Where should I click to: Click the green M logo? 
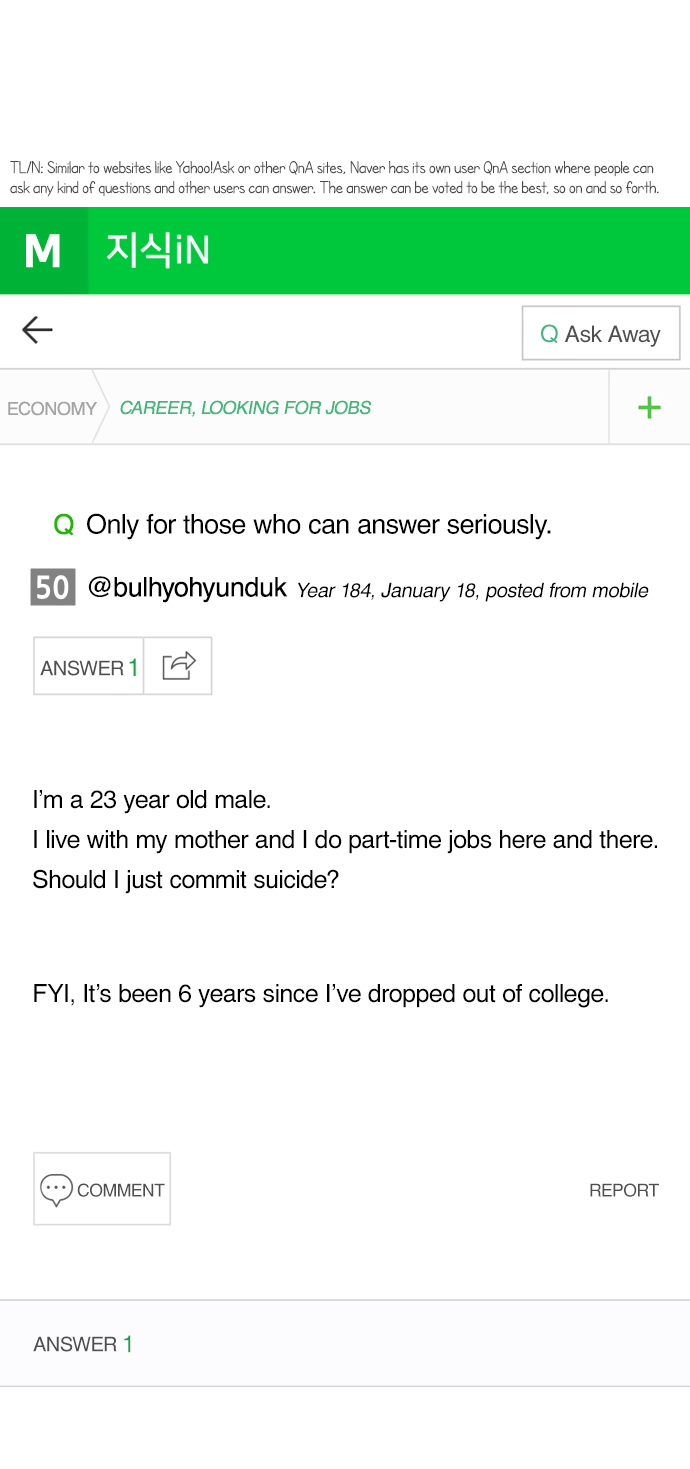pyautogui.click(x=43, y=251)
